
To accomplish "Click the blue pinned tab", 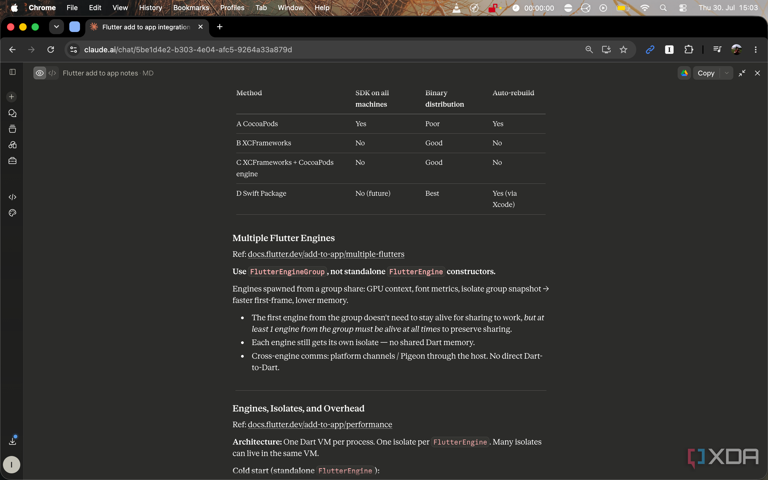I will [x=74, y=27].
